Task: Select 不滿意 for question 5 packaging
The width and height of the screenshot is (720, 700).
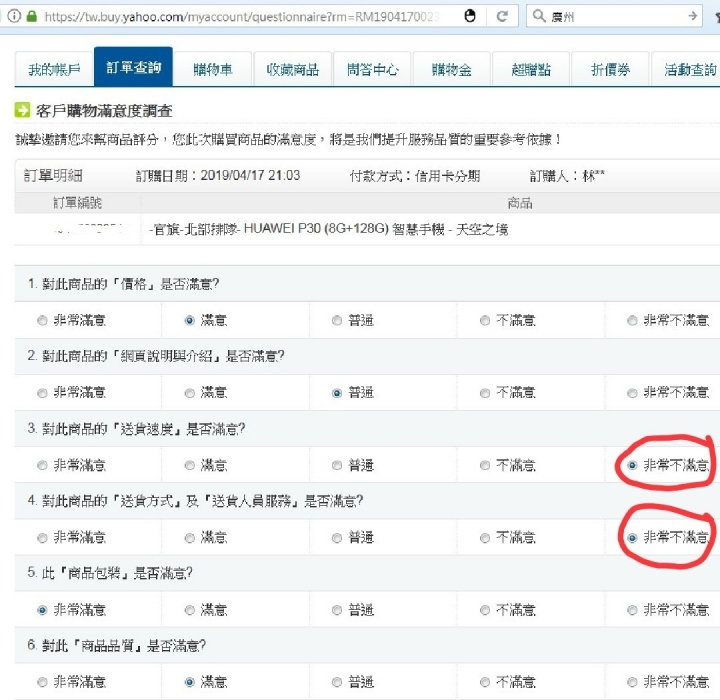Action: pos(485,610)
